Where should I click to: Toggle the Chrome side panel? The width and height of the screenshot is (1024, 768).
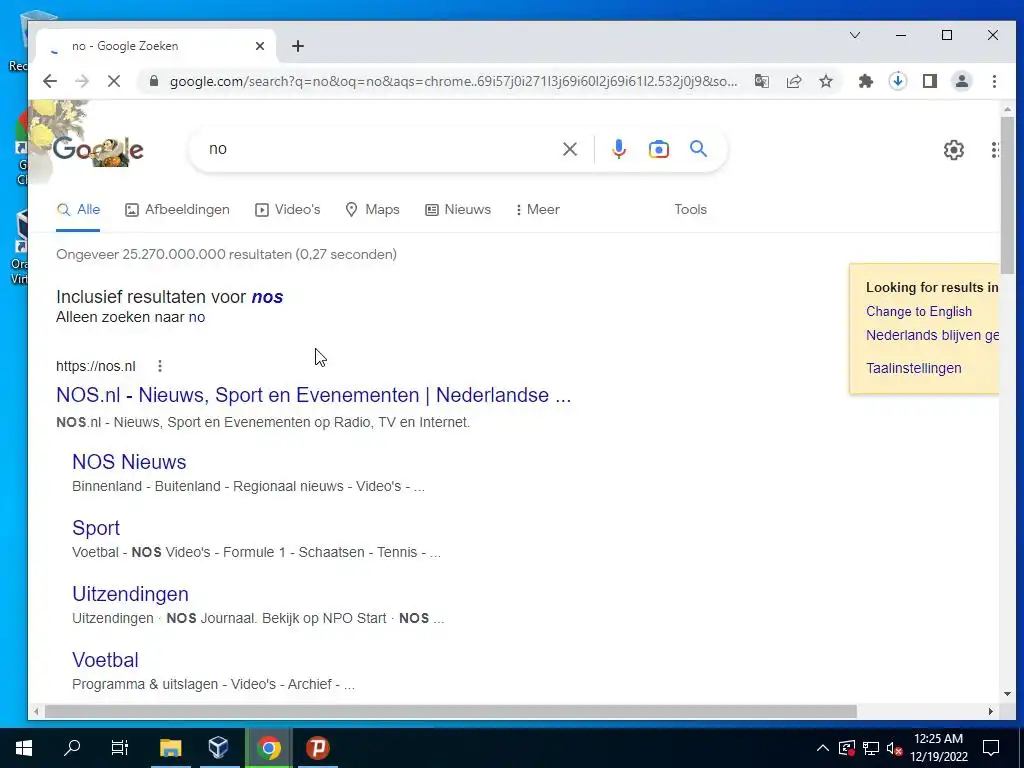(930, 81)
